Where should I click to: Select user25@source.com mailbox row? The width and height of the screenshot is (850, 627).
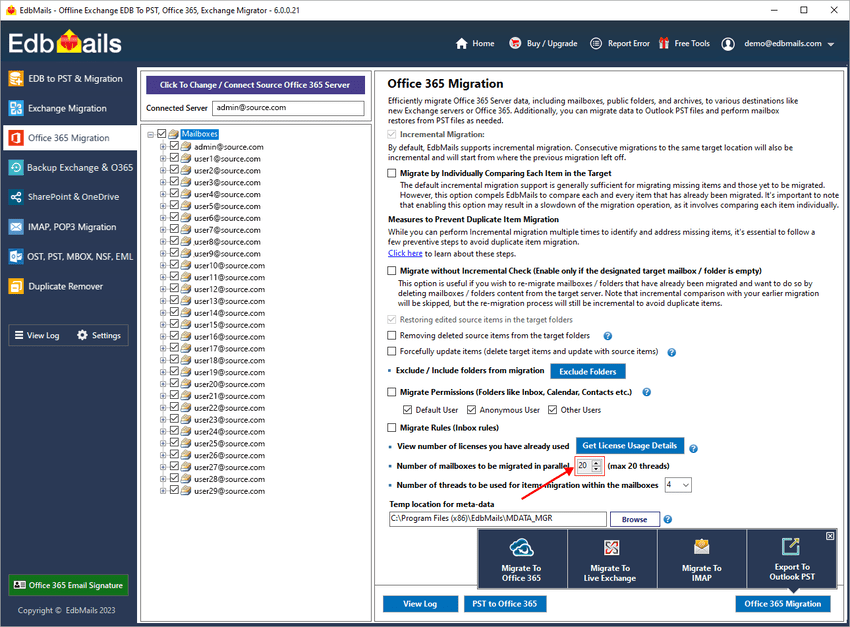click(x=229, y=444)
